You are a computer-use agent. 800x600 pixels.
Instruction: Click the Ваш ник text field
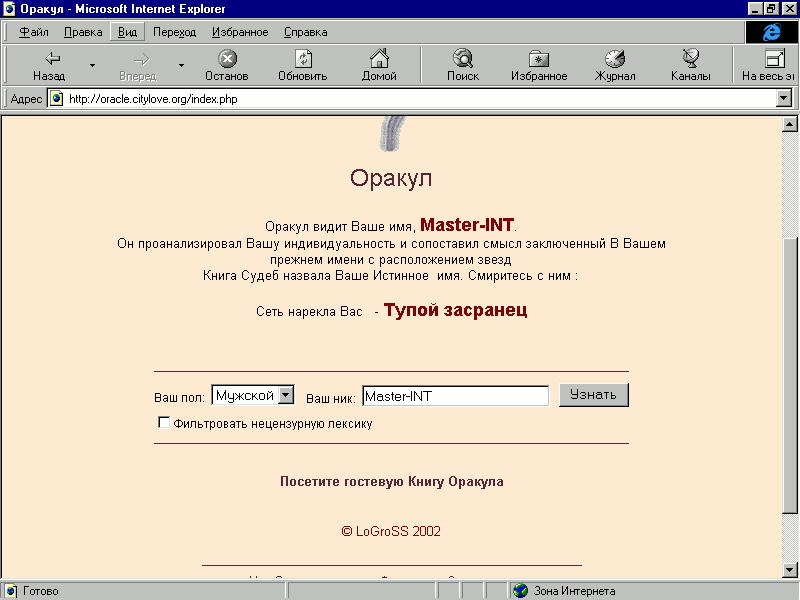tap(455, 396)
